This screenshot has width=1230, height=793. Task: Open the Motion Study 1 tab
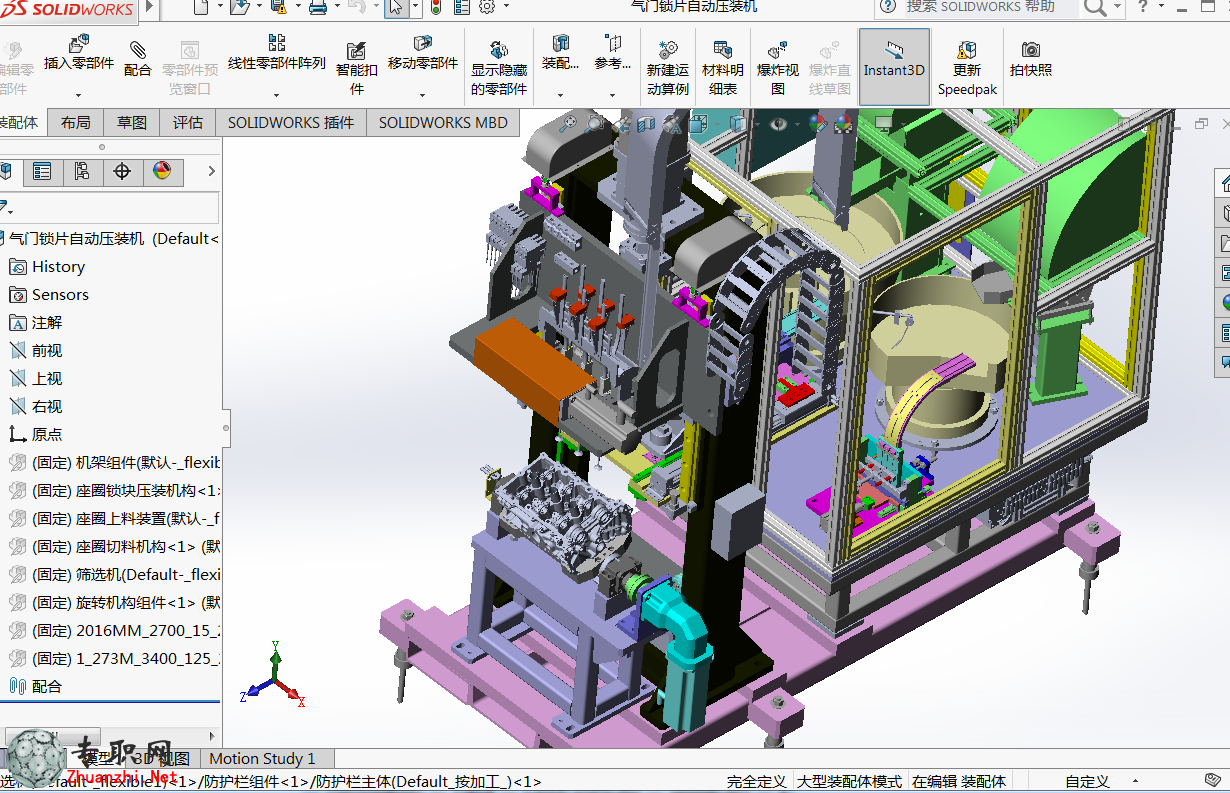(x=262, y=759)
